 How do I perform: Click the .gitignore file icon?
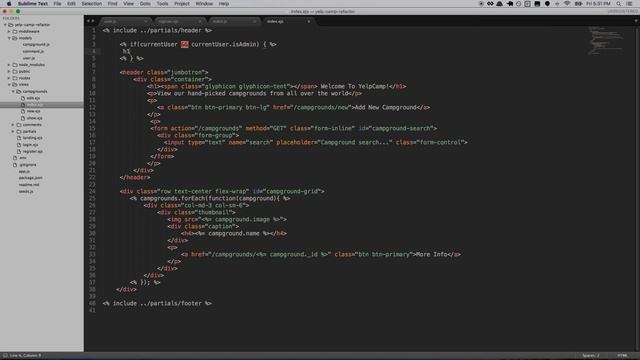pyautogui.click(x=15, y=165)
